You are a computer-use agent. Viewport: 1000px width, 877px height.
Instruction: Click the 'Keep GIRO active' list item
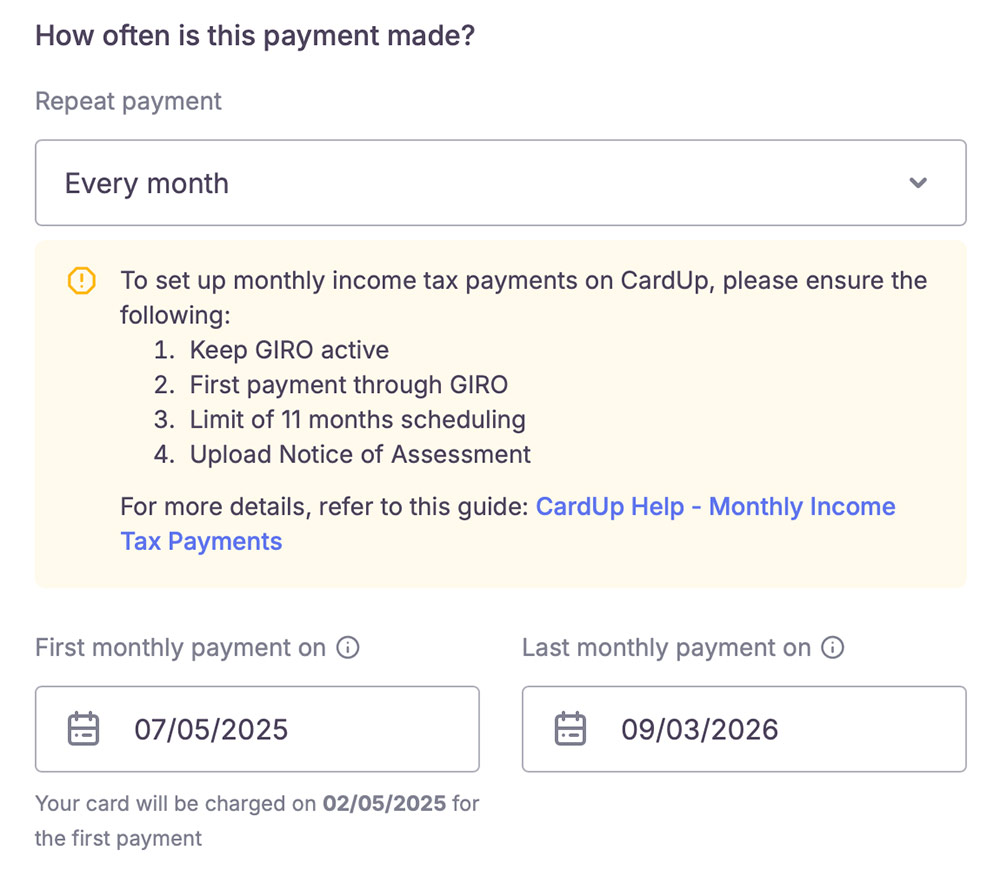click(289, 350)
